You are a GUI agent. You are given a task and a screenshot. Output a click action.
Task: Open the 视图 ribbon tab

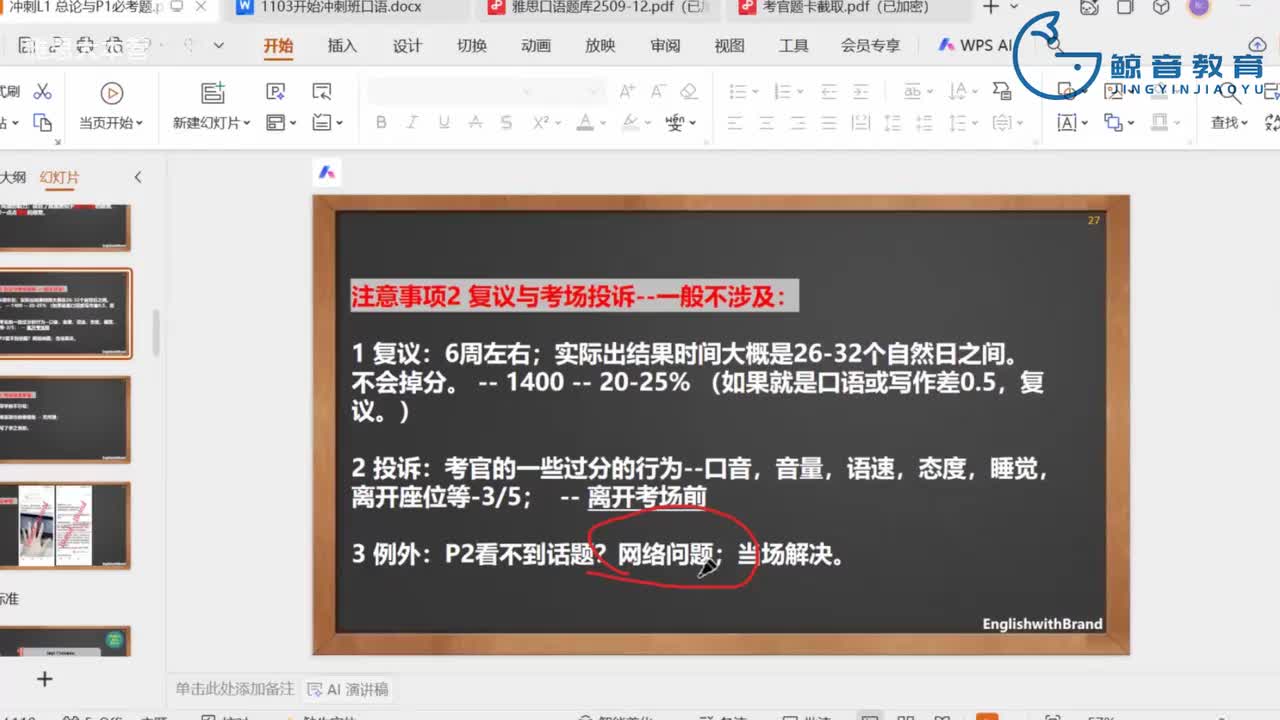click(729, 46)
